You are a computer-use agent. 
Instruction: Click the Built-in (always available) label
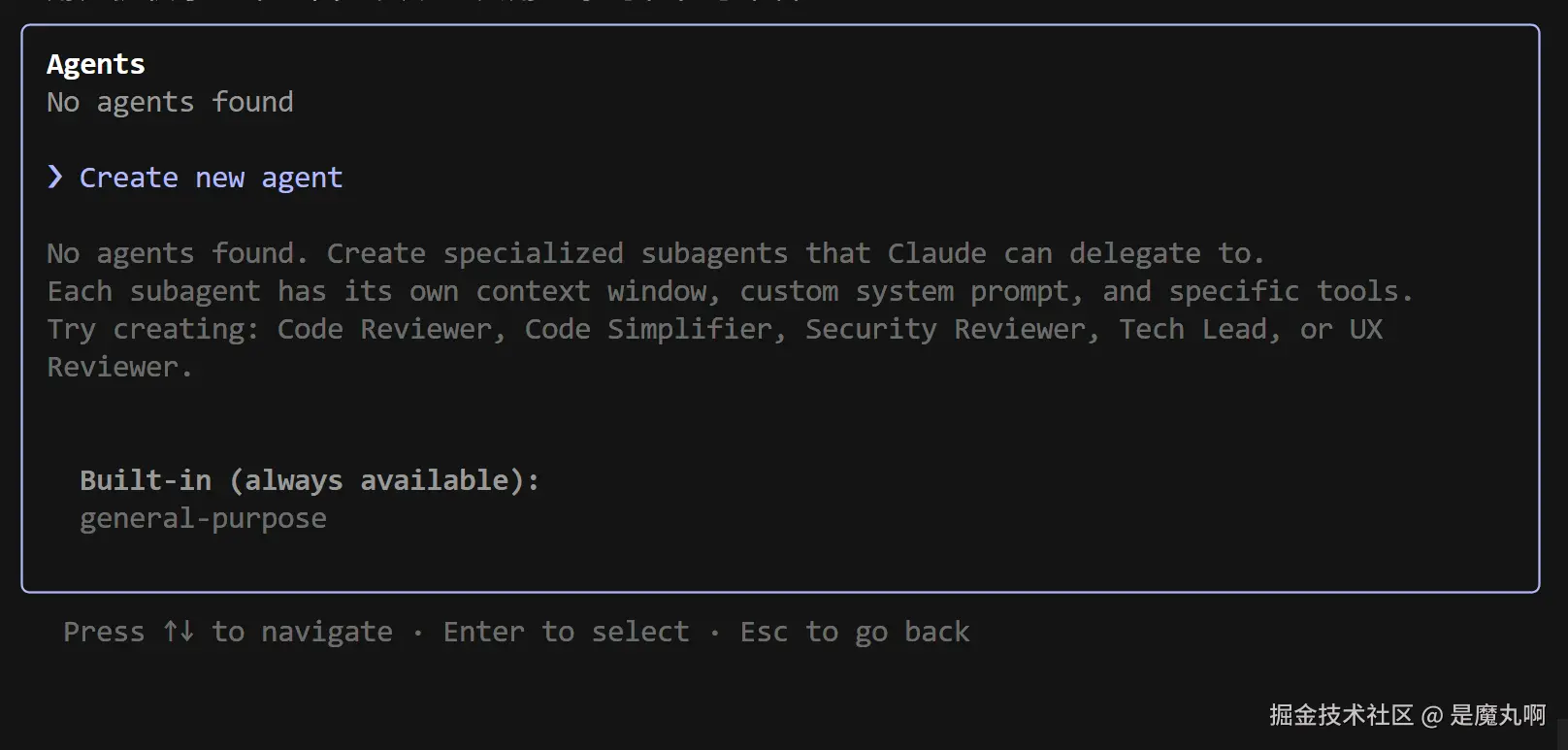[309, 480]
